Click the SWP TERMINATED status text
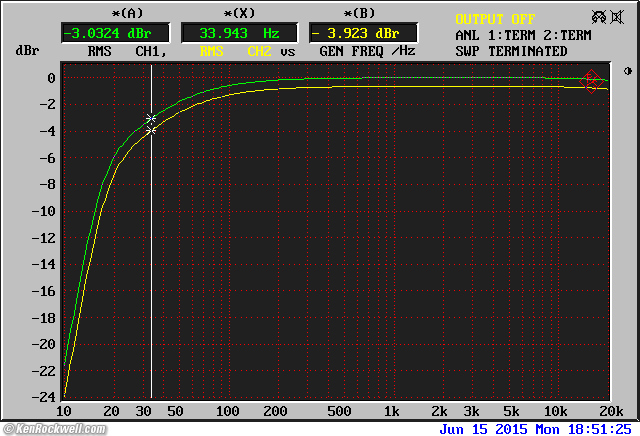The image size is (640, 436). (x=511, y=51)
